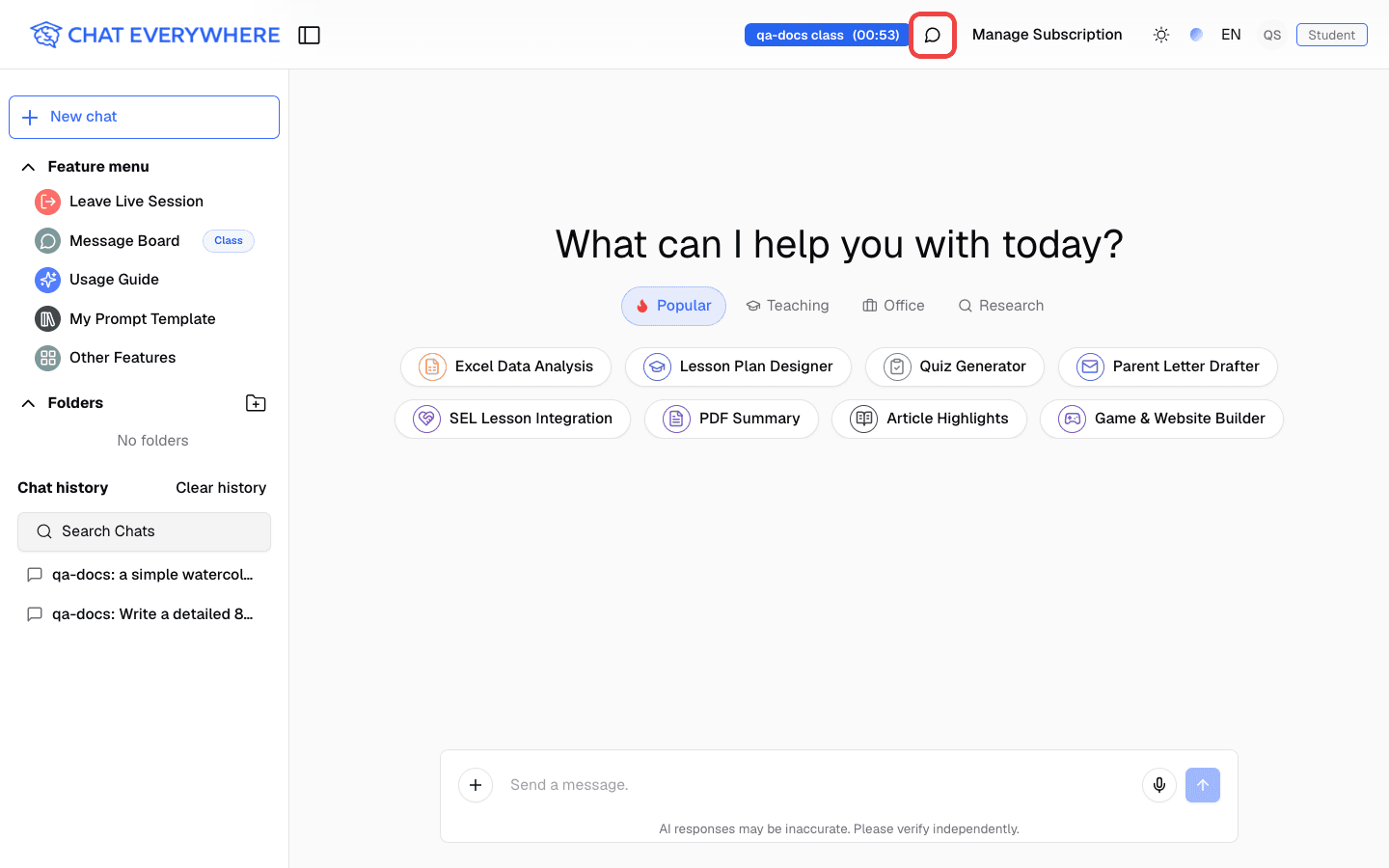Focus the Search Chats field
The width and height of the screenshot is (1389, 868).
pos(144,531)
